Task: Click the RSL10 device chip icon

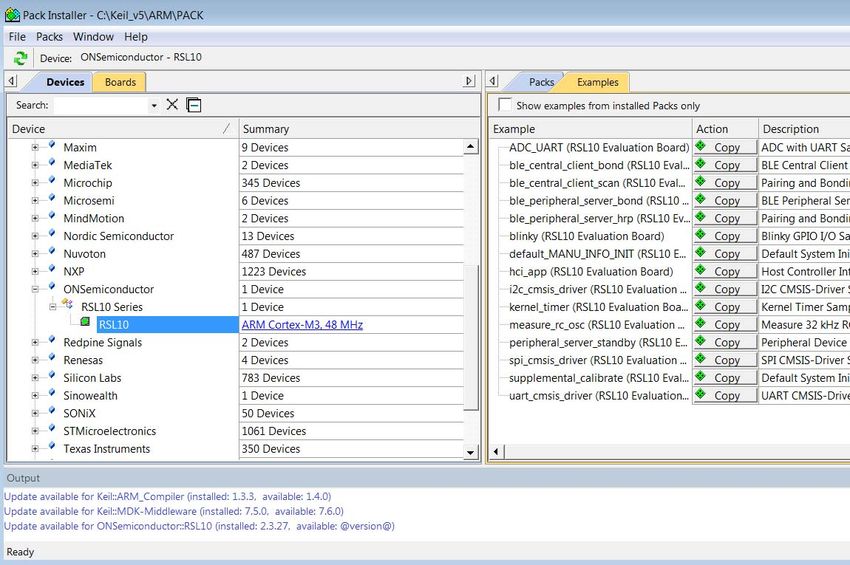Action: pos(85,322)
